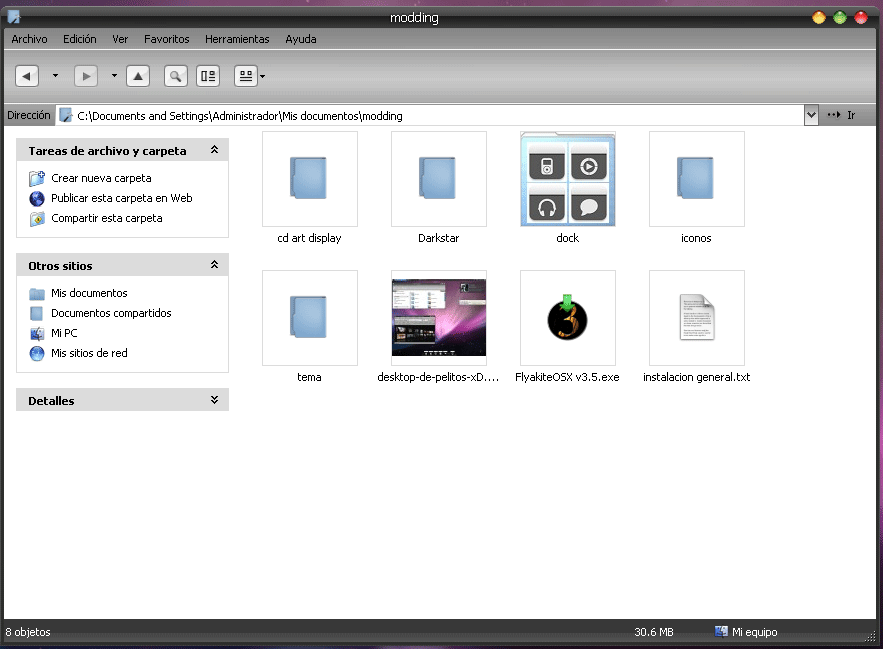Open the Back history dropdown arrow
This screenshot has width=883, height=649.
coord(55,75)
